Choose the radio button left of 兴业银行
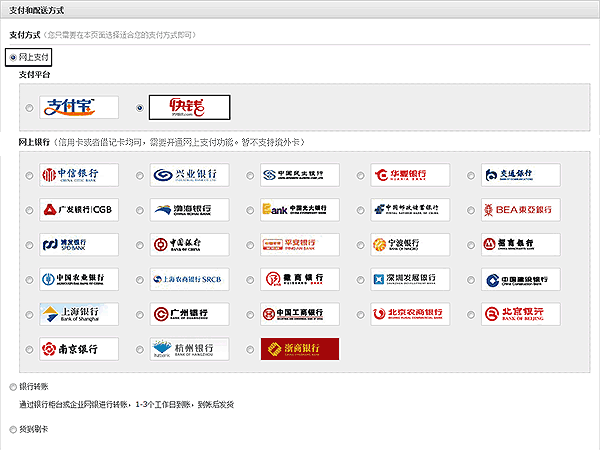 (x=140, y=175)
